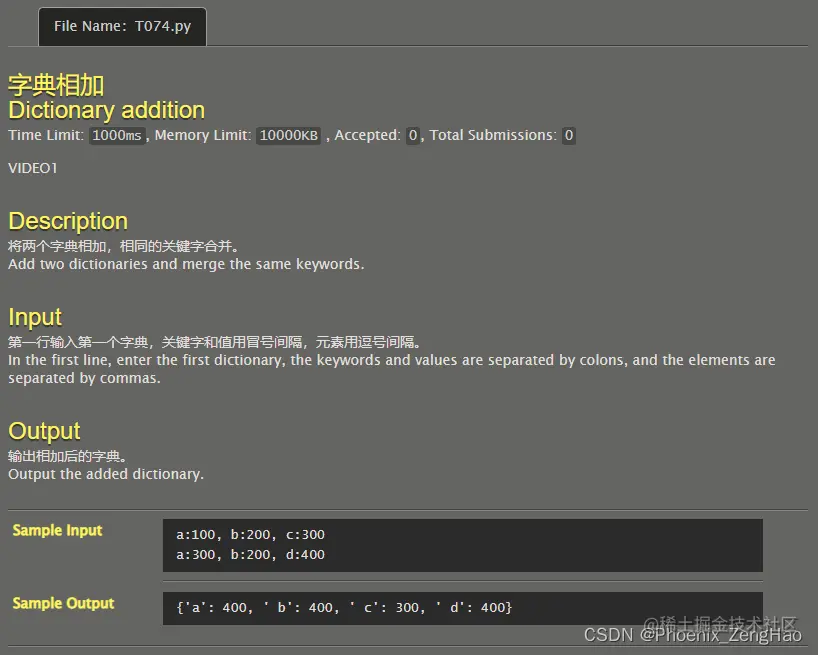Click the VIDEO1 text
Viewport: 818px width, 655px height.
pyautogui.click(x=33, y=168)
